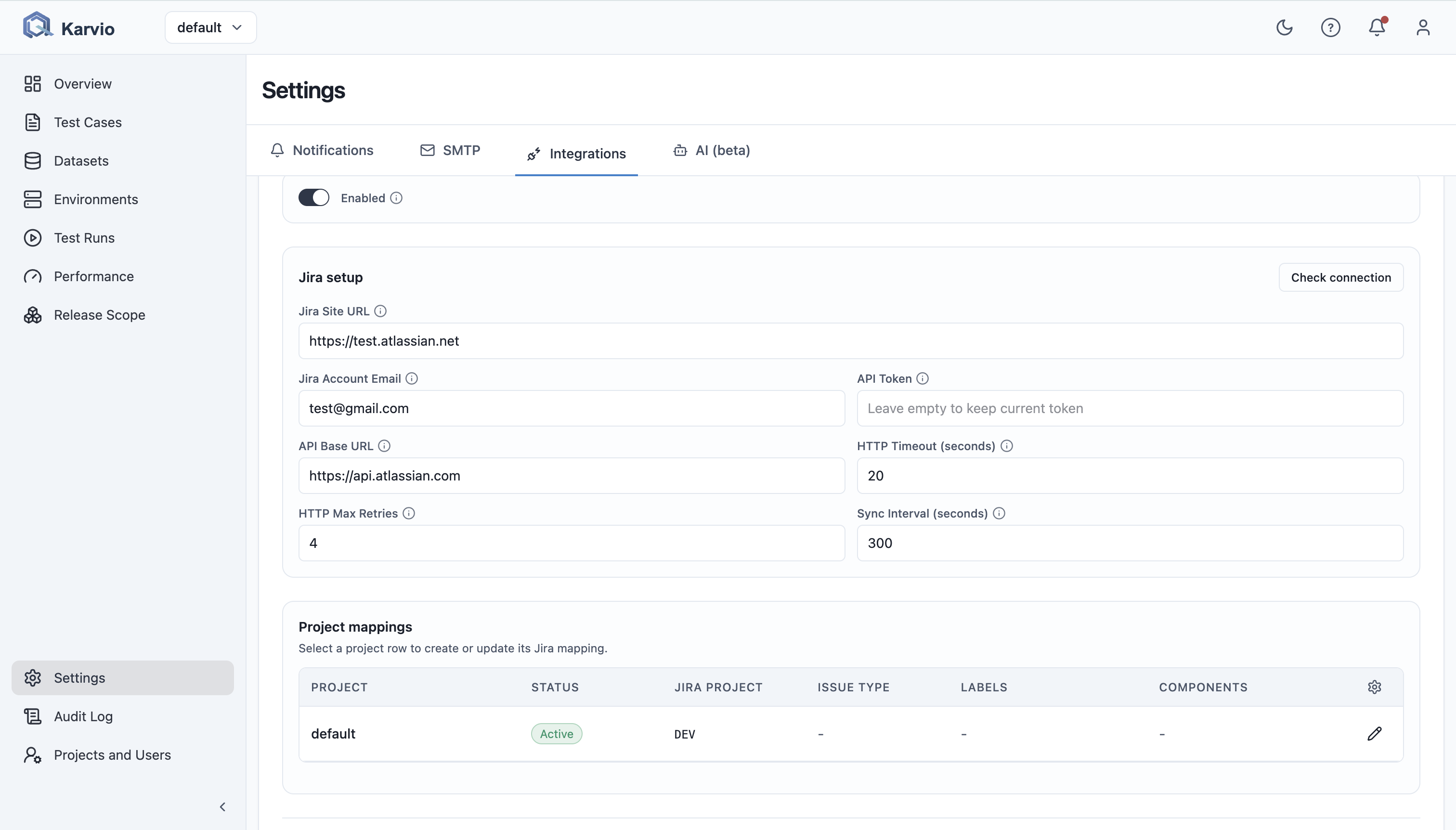1456x830 pixels.
Task: Click the COMPONENTS column header
Action: pyautogui.click(x=1203, y=687)
